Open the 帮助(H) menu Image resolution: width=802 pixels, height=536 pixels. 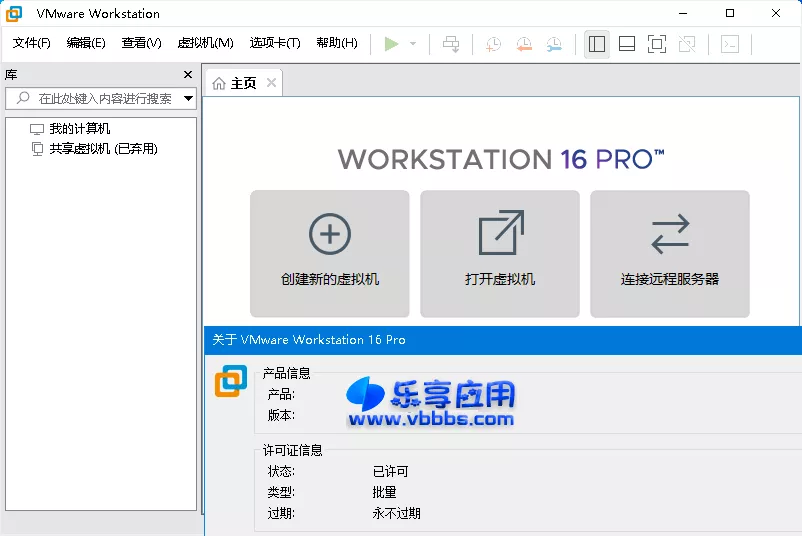coord(337,43)
